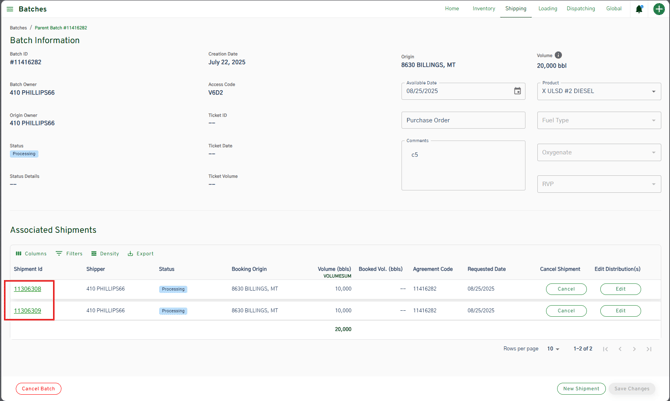This screenshot has height=401, width=670.
Task: Change table Density setting
Action: [105, 254]
